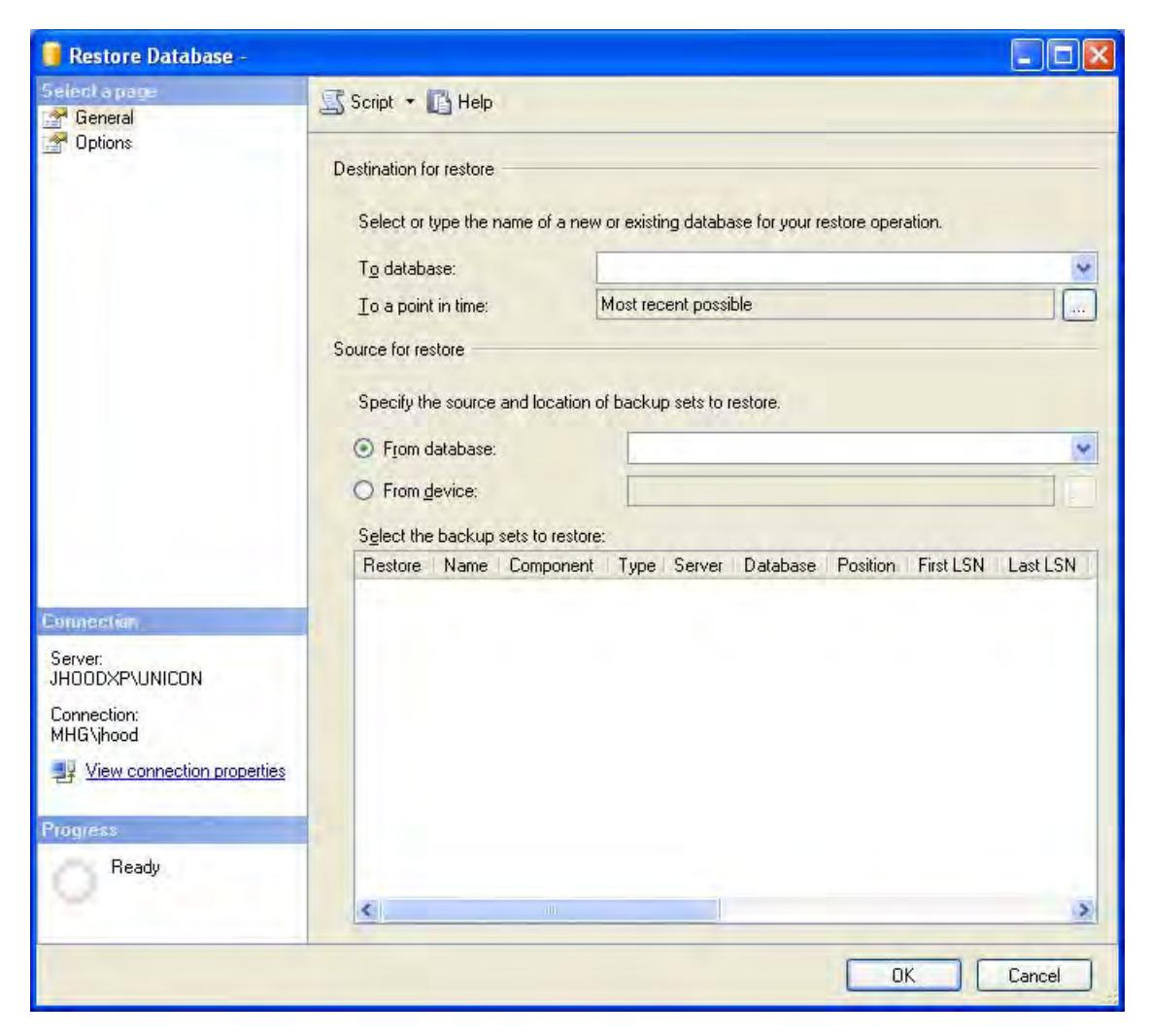Click the Options page icon
This screenshot has width=1150, height=1036.
pyautogui.click(x=54, y=143)
